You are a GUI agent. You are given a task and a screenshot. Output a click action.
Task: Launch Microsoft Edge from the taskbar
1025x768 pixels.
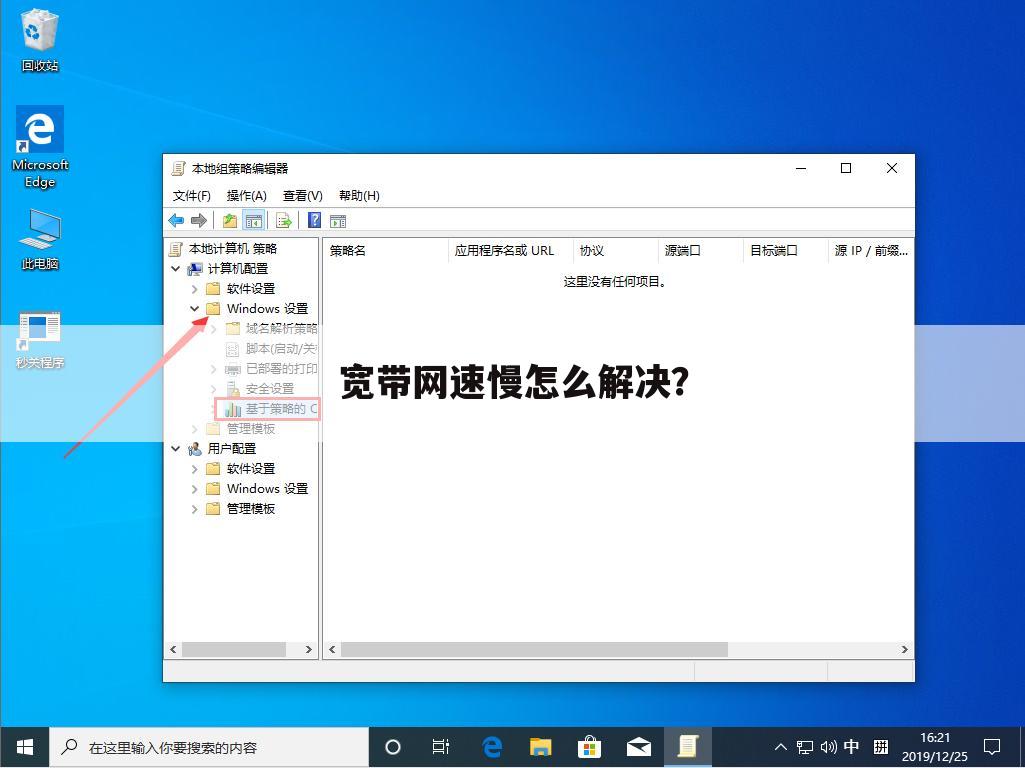(491, 746)
